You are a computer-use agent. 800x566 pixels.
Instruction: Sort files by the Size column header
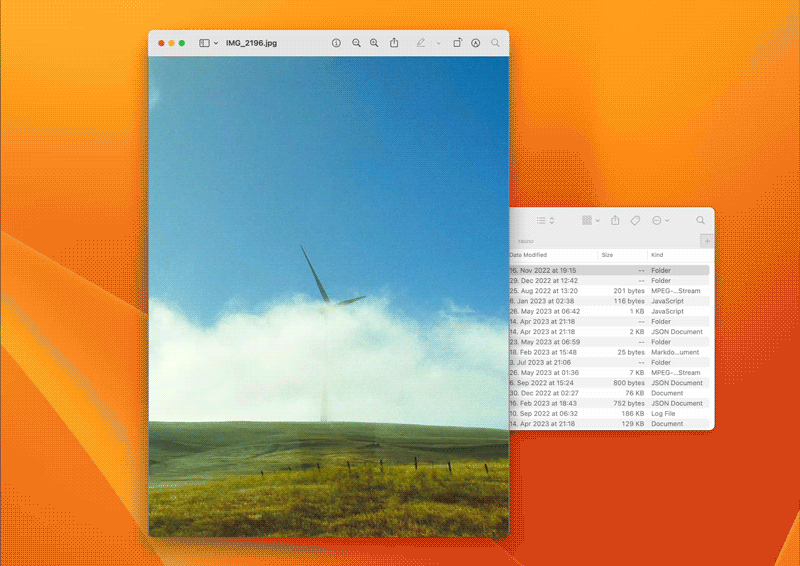pyautogui.click(x=607, y=255)
